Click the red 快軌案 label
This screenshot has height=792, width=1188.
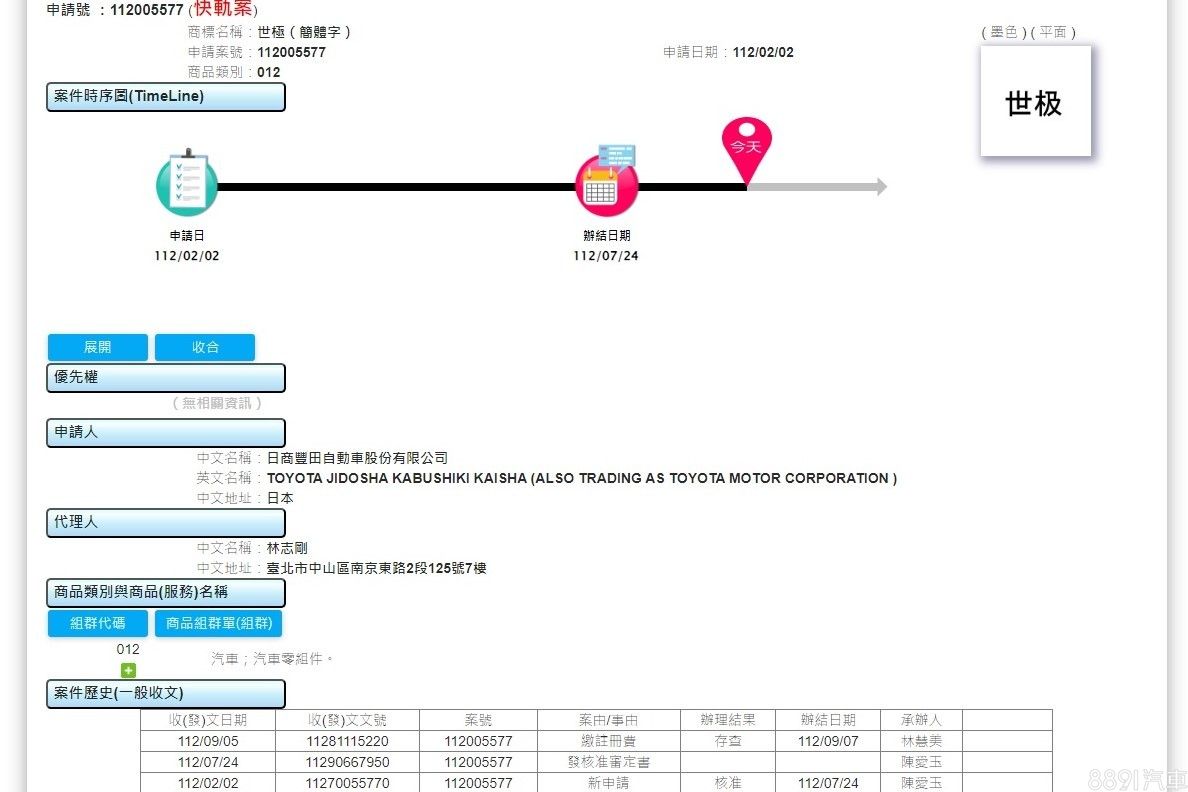(224, 10)
